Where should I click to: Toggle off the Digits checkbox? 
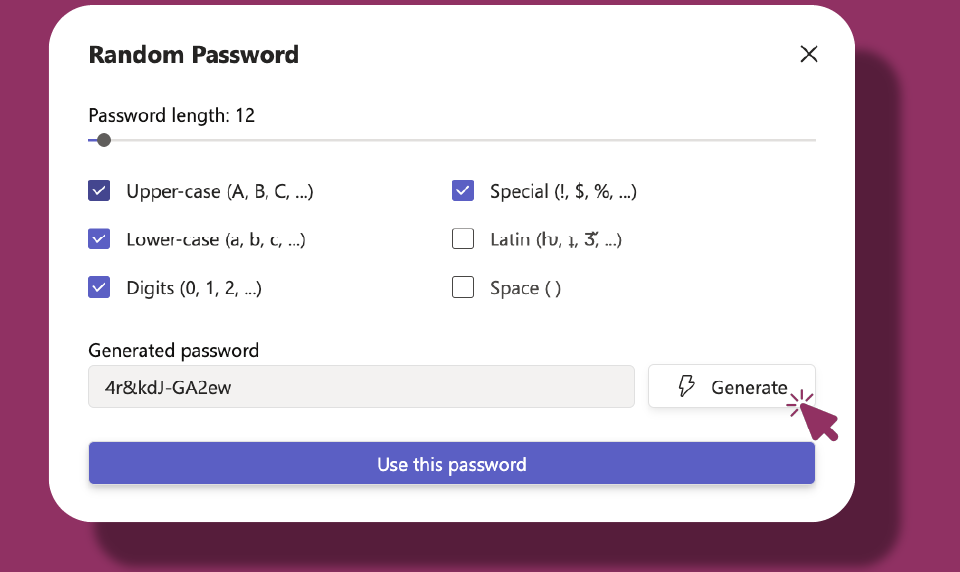[x=99, y=287]
